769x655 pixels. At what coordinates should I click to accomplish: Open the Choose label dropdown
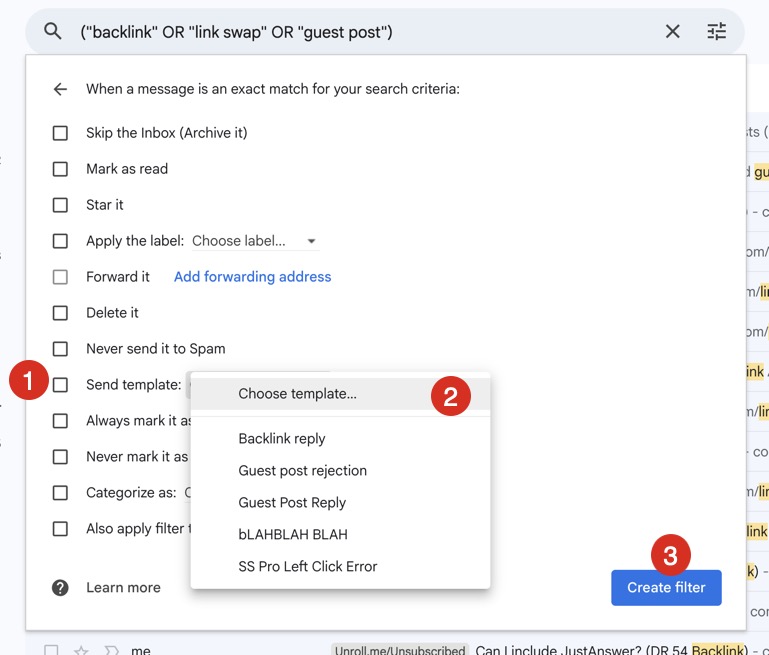254,241
